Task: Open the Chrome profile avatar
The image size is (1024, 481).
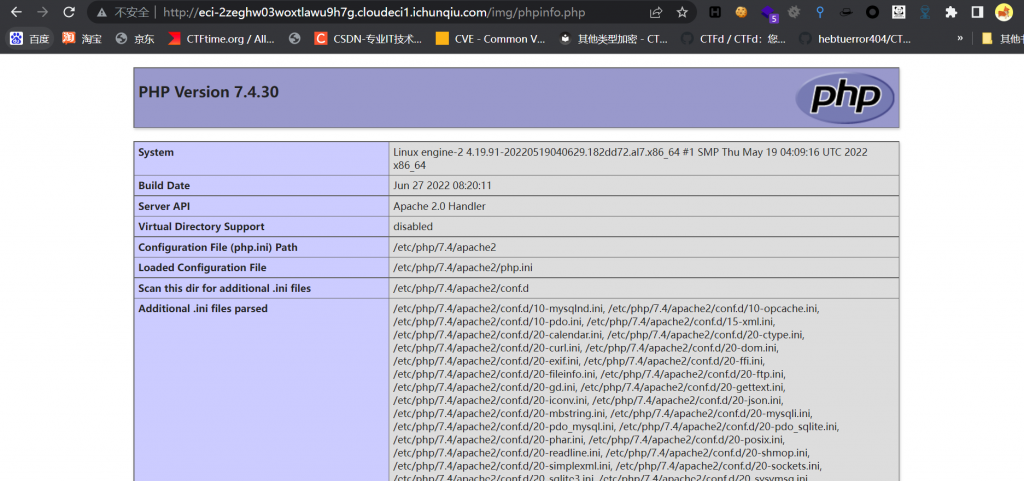Action: point(1003,13)
